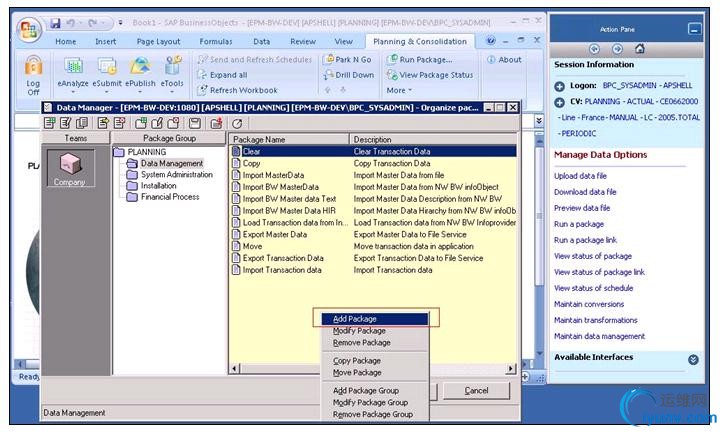This screenshot has height=434, width=723.
Task: Click the worksheet vertical scrollbar down arrow
Action: coord(539,354)
